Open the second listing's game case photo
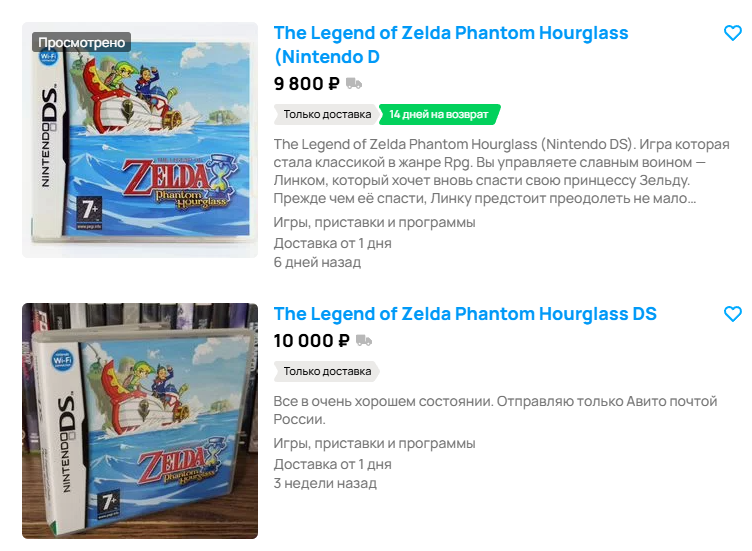 tap(140, 421)
